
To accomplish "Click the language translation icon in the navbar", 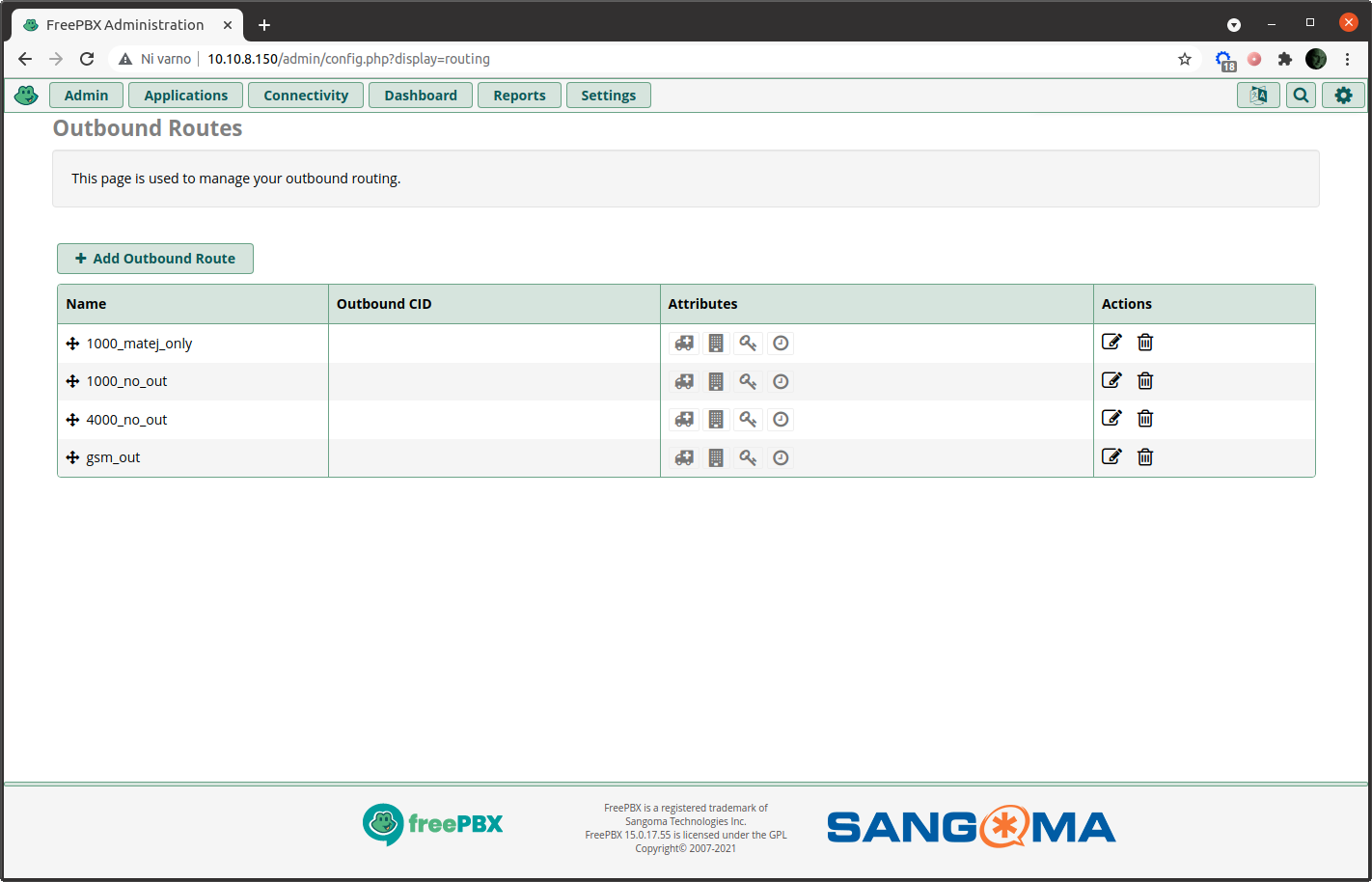I will [x=1258, y=95].
